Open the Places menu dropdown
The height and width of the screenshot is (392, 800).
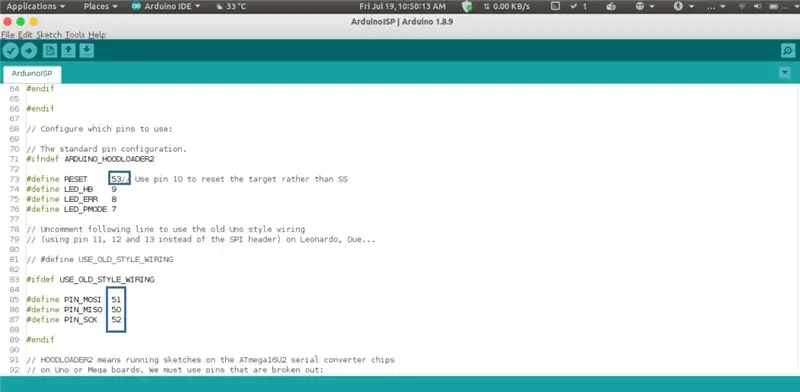(x=100, y=7)
